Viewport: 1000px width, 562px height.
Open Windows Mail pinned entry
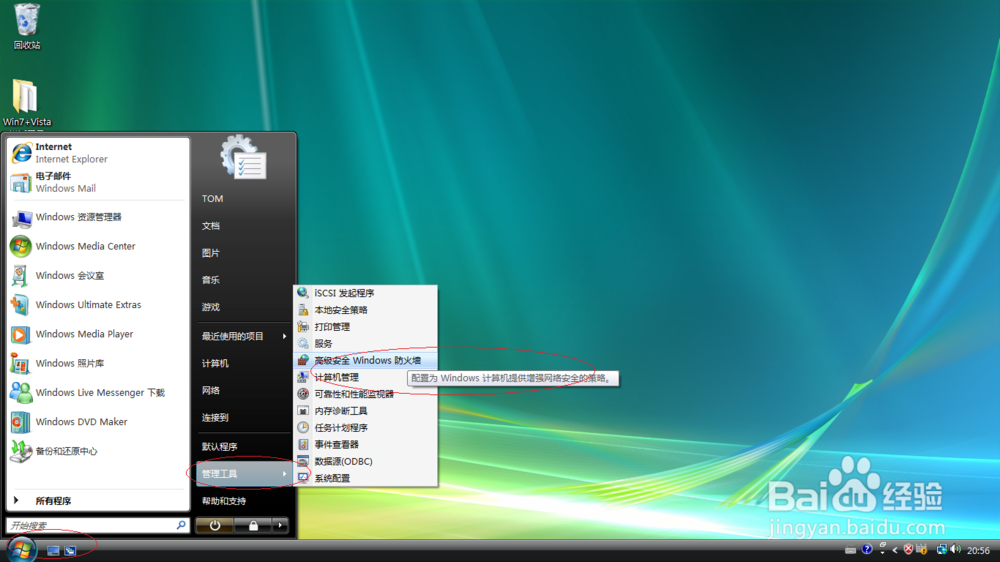[x=97, y=182]
